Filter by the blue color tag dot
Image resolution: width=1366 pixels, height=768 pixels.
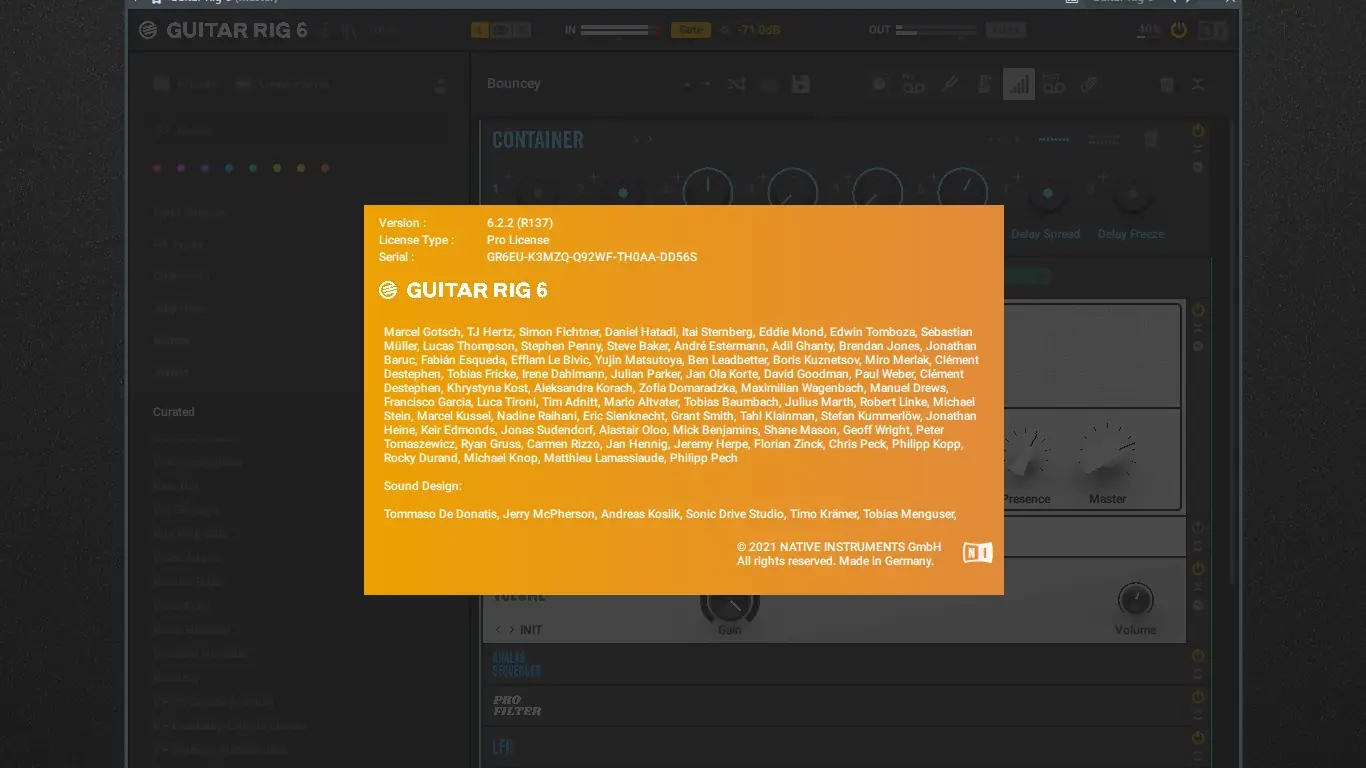coord(229,168)
